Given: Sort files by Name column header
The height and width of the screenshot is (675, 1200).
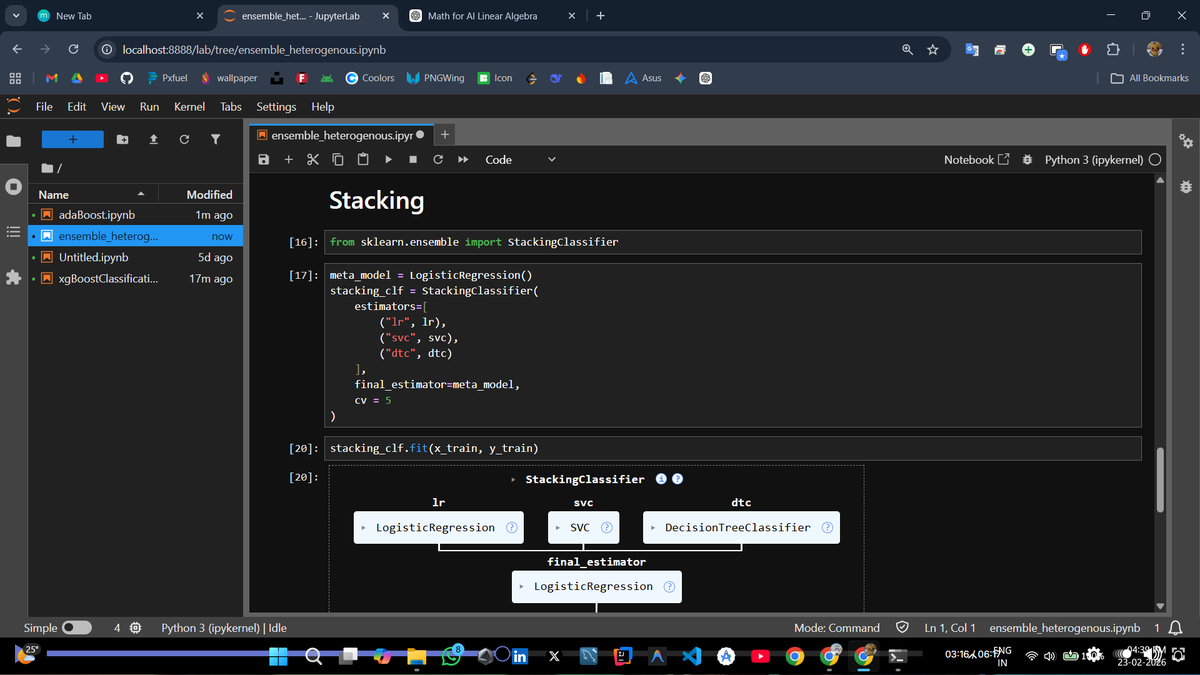Looking at the screenshot, I should pos(94,195).
